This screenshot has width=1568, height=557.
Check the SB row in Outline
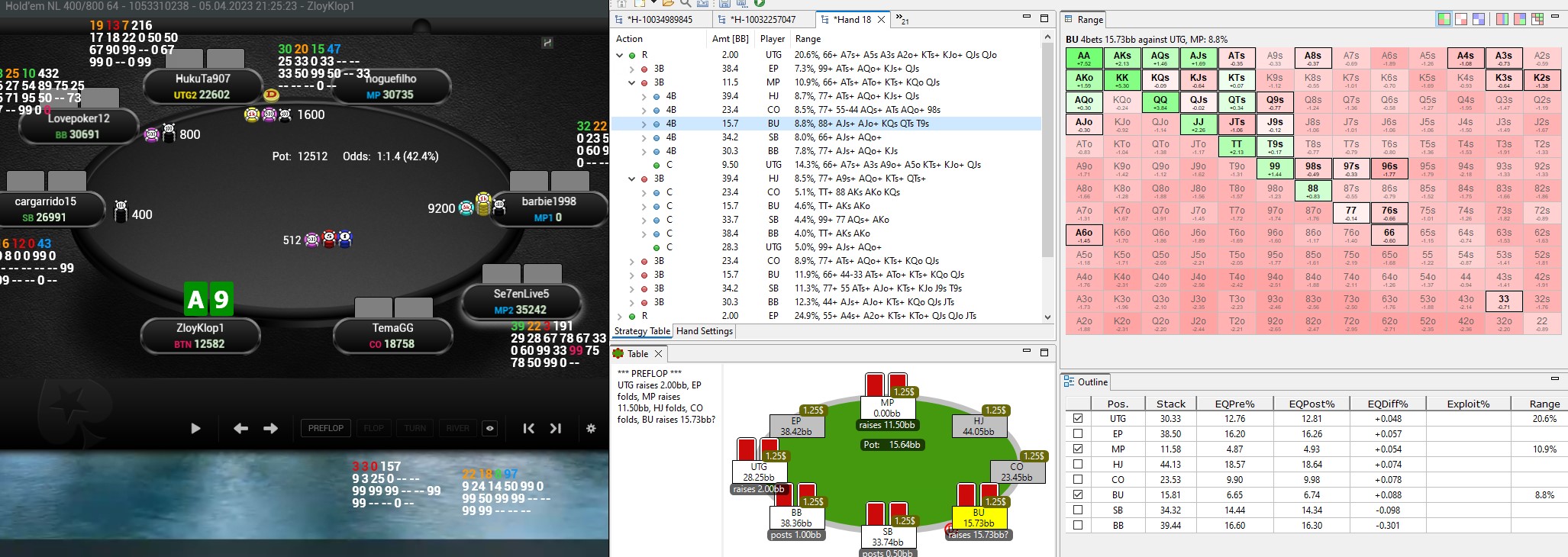(x=1078, y=510)
